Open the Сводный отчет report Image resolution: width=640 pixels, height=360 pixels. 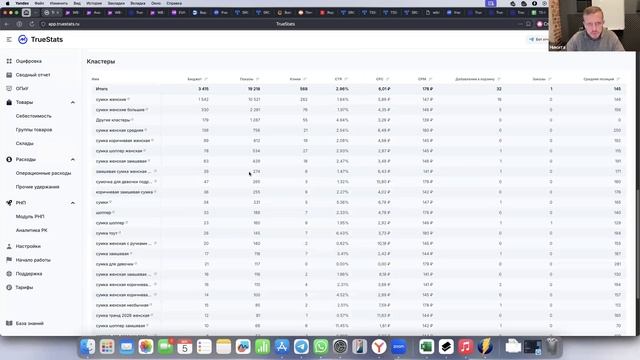(x=33, y=75)
